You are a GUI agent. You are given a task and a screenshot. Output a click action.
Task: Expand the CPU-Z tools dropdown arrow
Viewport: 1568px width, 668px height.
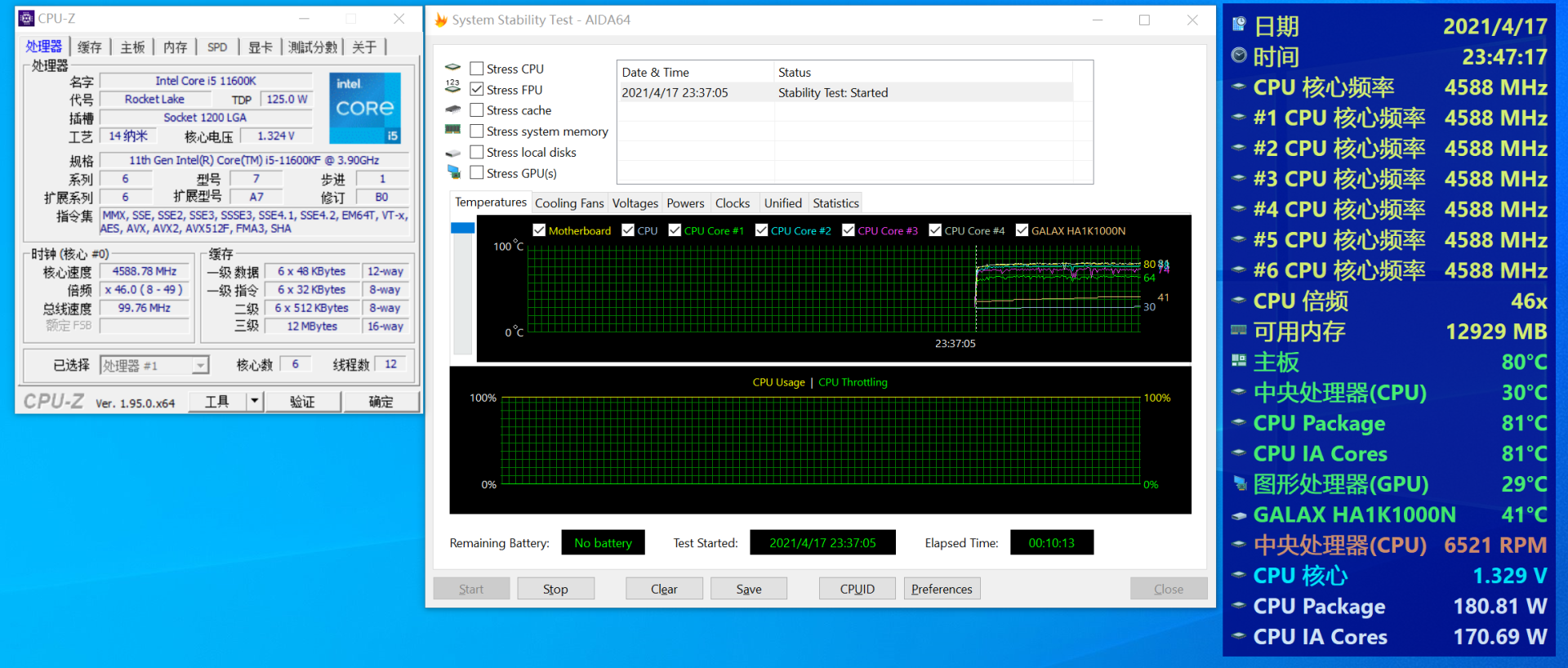255,401
